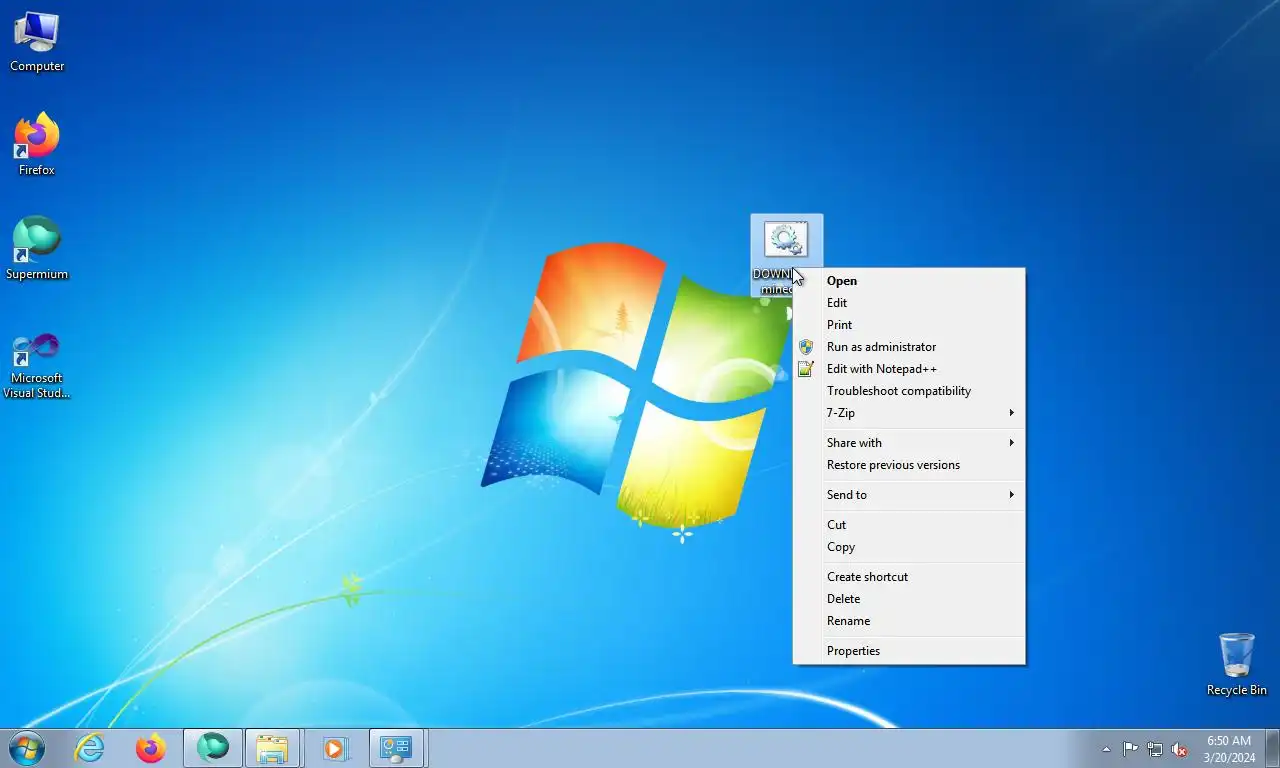The width and height of the screenshot is (1280, 768).
Task: Open Action Center flag in tray
Action: coord(1130,749)
